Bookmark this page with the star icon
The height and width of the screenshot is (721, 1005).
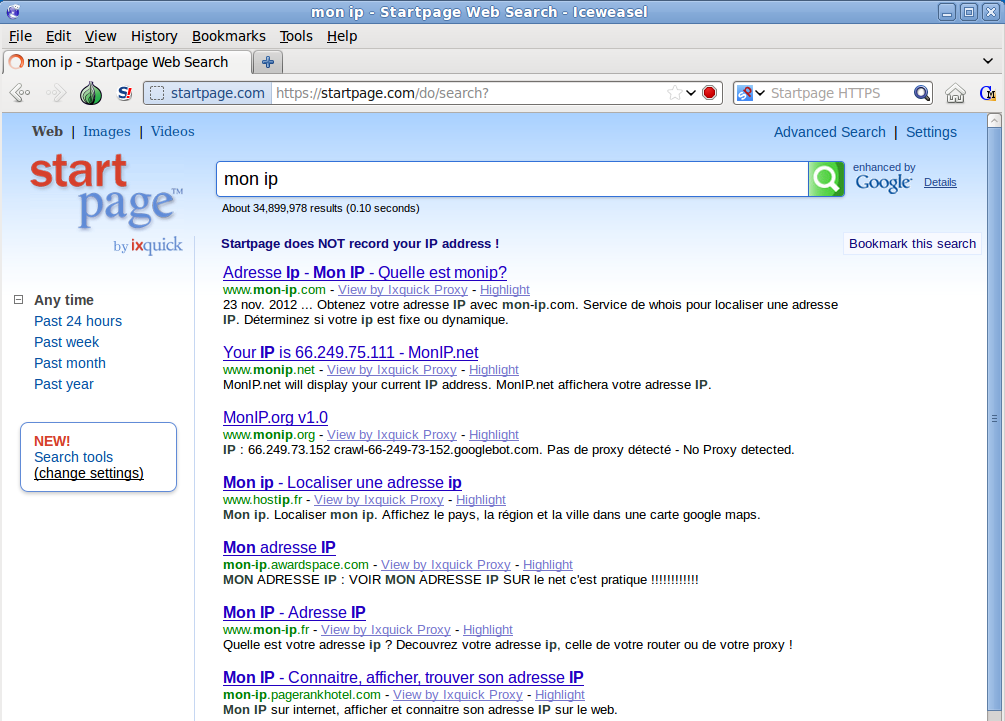[674, 94]
